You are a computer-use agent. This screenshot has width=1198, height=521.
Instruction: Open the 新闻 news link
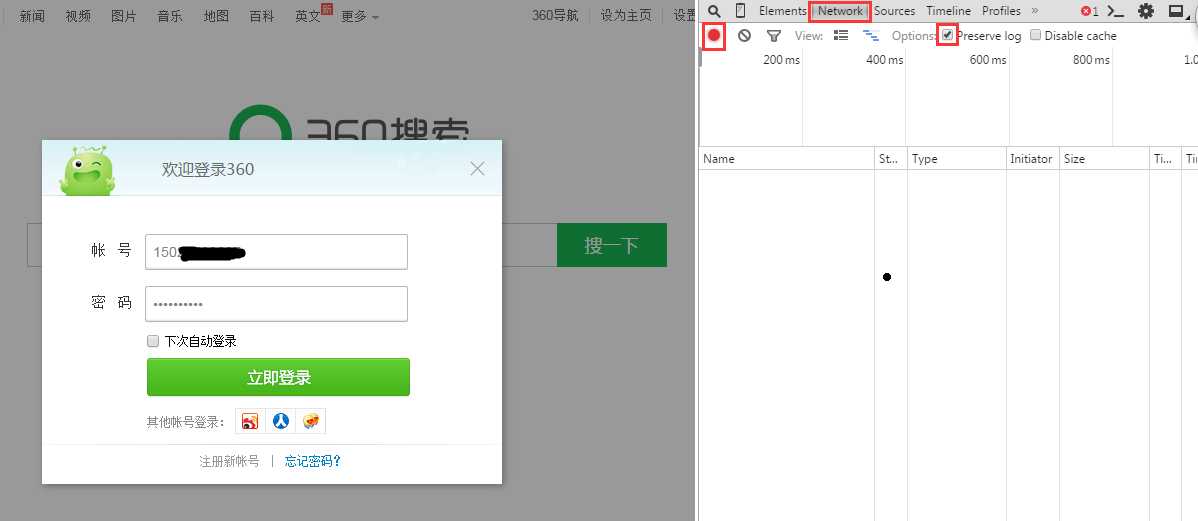(32, 16)
